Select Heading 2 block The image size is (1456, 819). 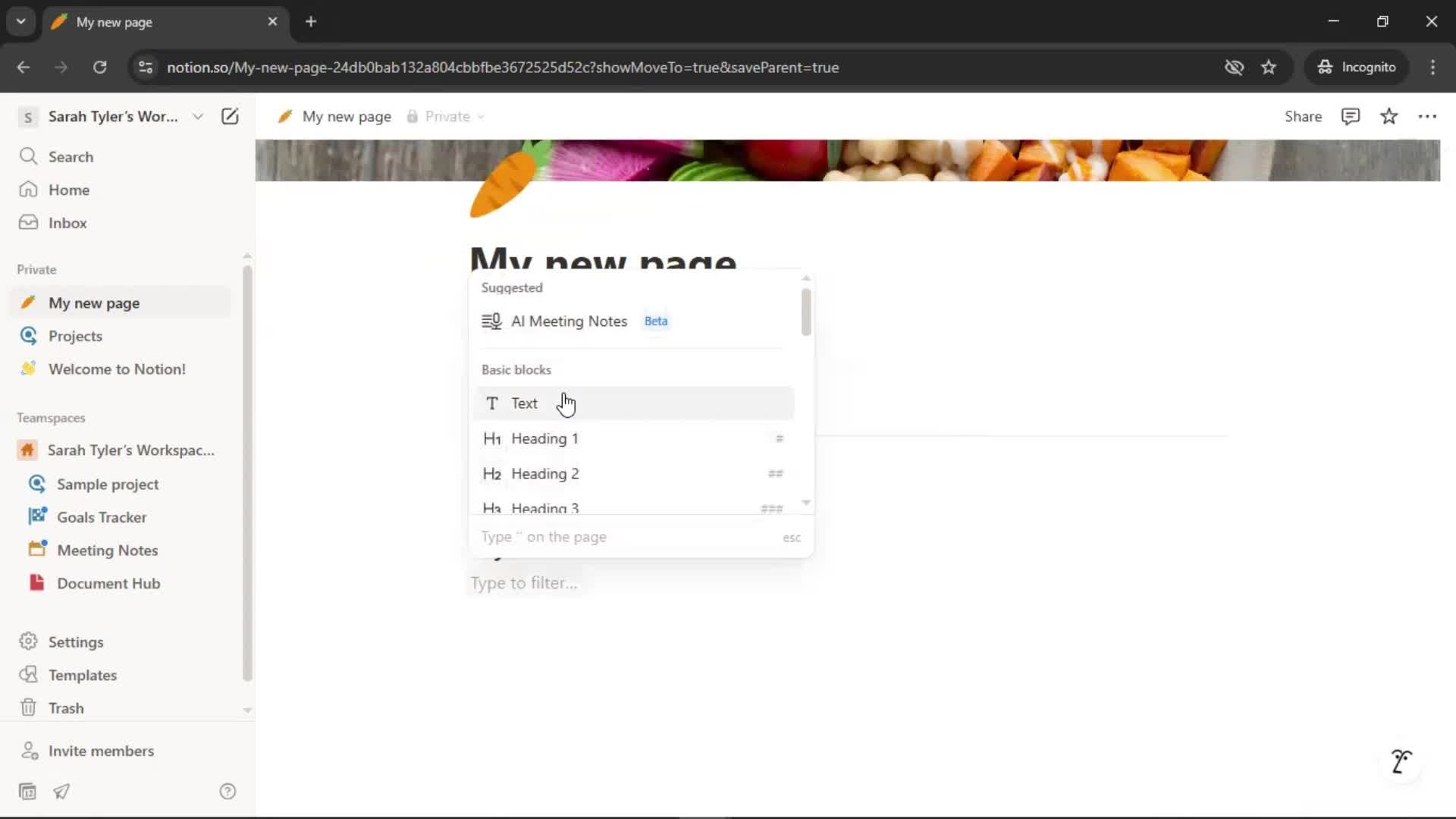635,473
